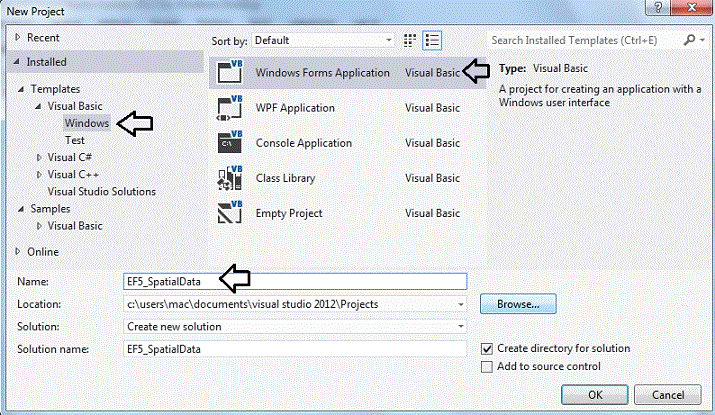Click the Templates node label
715x415 pixels.
point(55,89)
